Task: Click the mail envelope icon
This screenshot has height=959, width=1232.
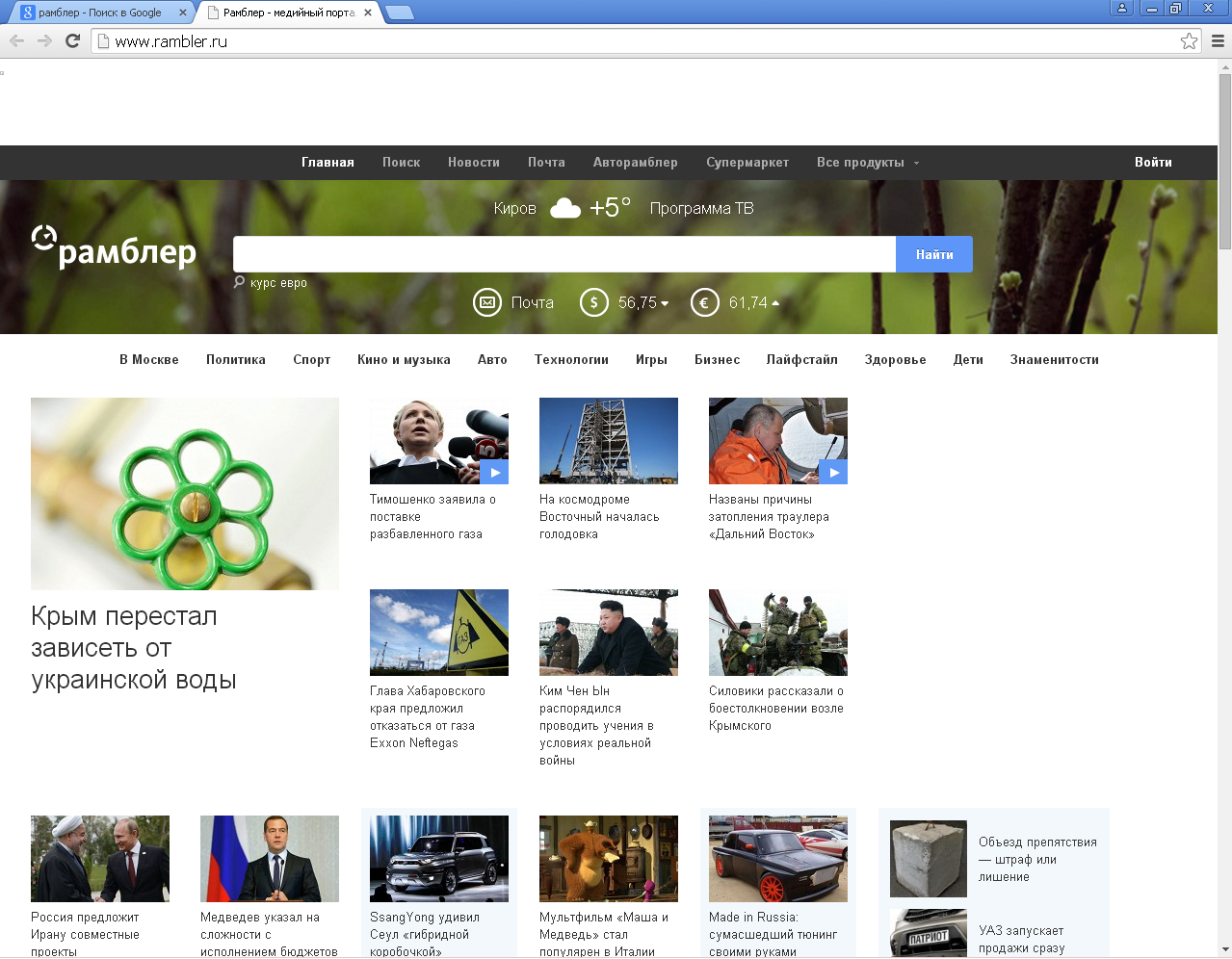Action: (487, 302)
